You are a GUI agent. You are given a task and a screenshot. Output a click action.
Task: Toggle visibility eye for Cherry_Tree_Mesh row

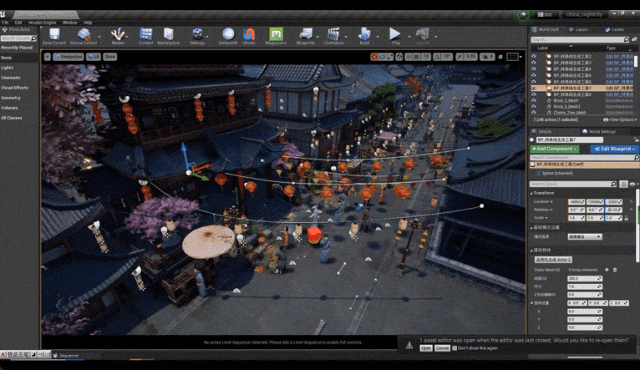(534, 113)
